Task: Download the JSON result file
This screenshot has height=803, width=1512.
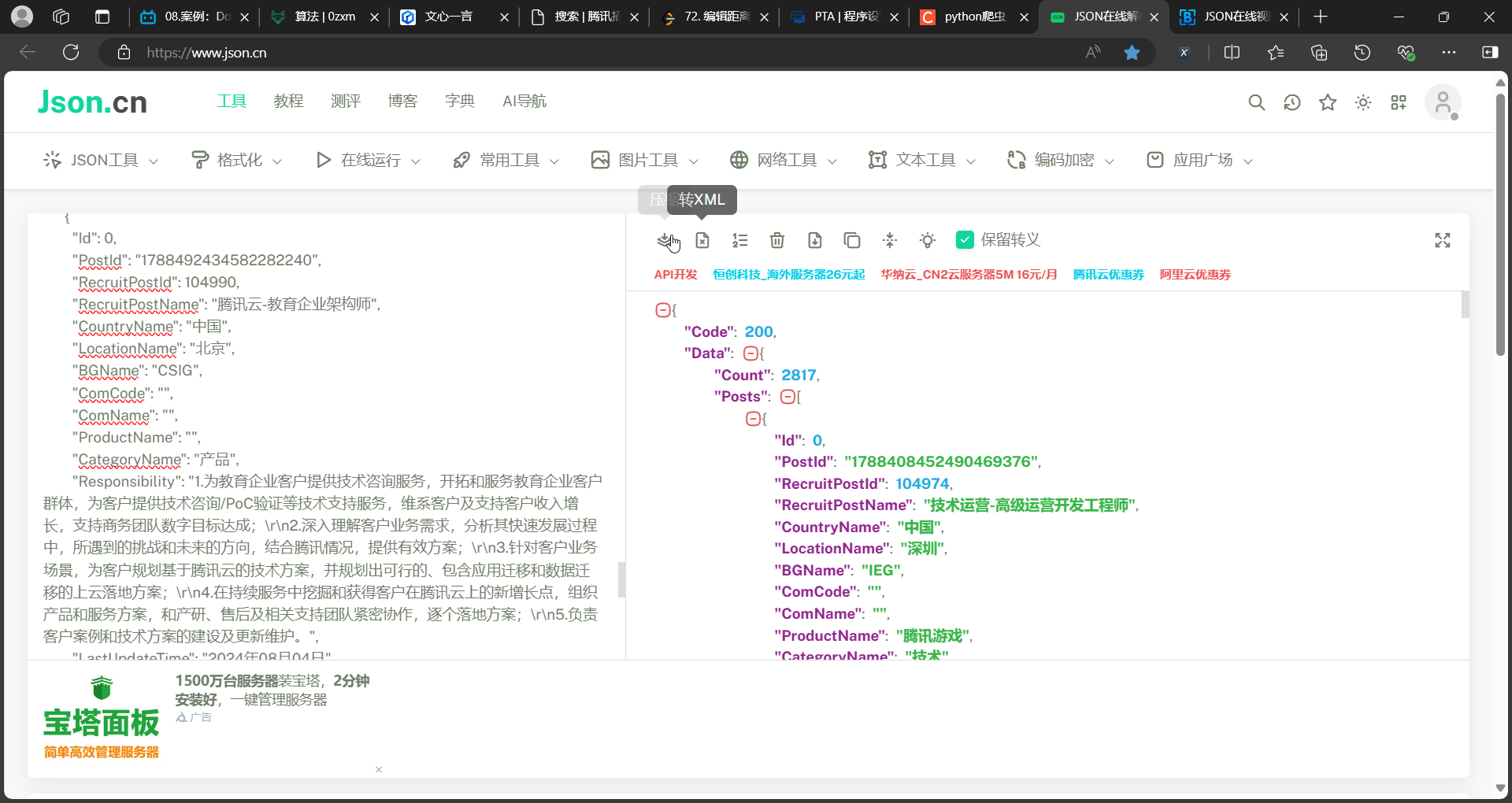Action: [x=815, y=240]
